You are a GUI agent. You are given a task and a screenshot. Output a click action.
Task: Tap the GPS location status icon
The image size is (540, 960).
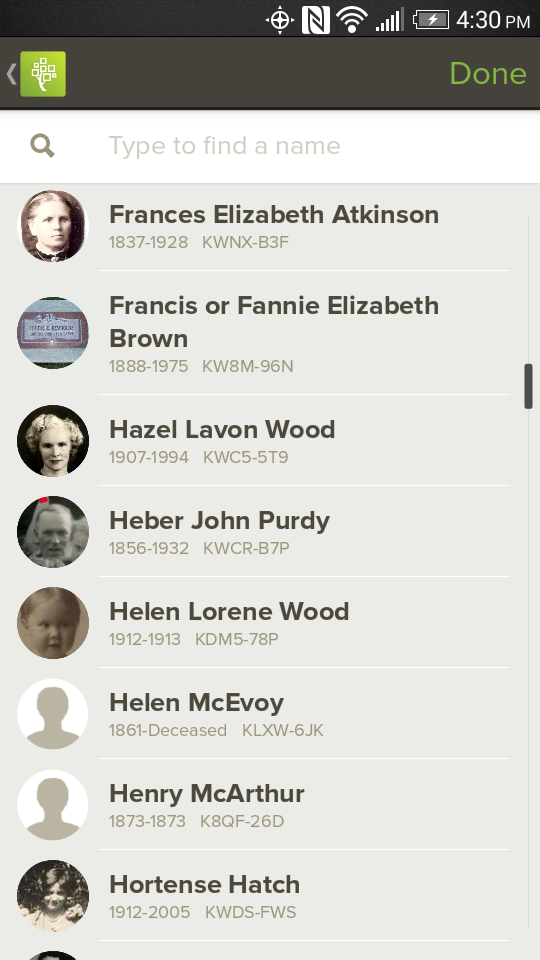pos(280,20)
